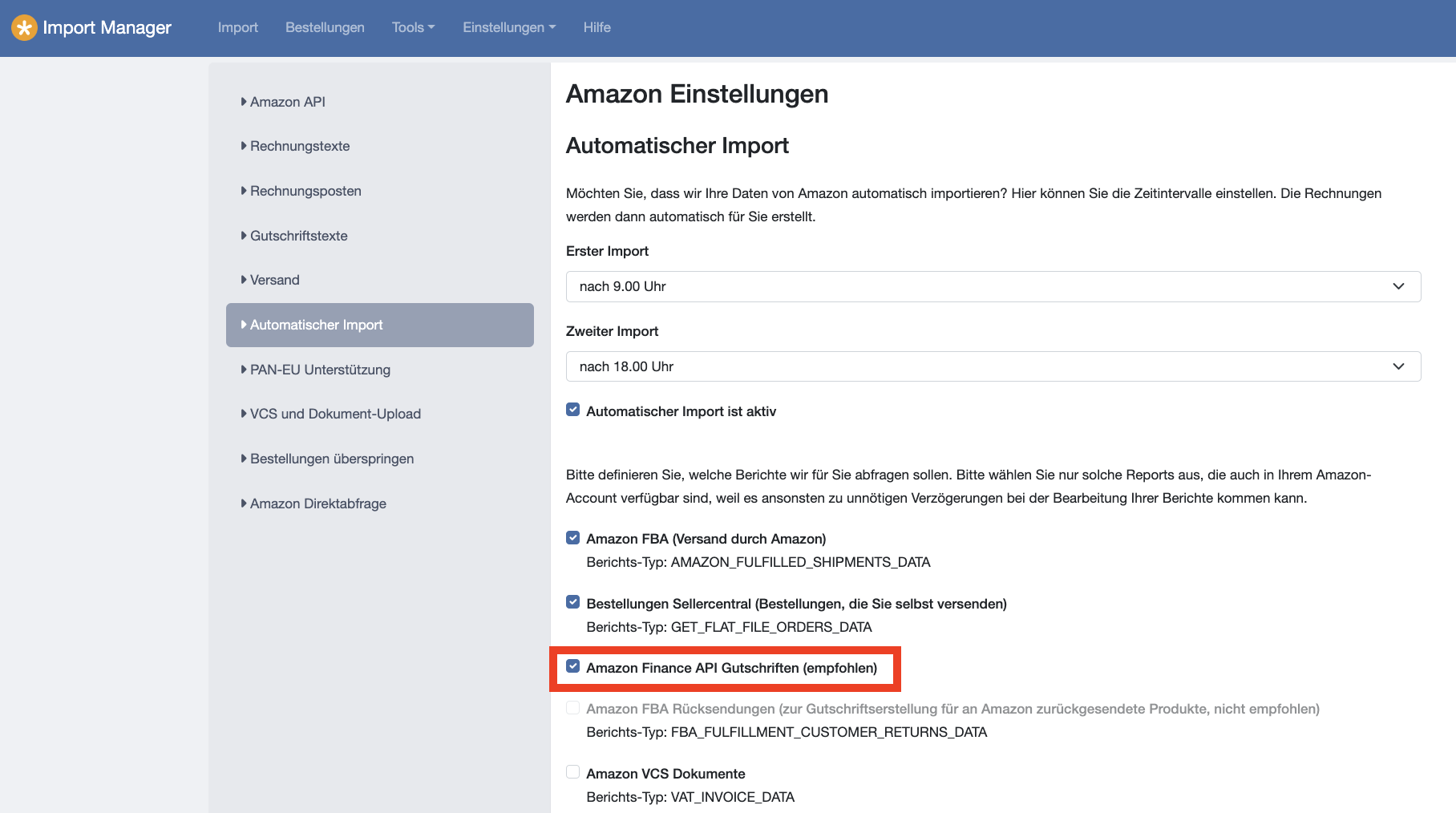The height and width of the screenshot is (813, 1456).
Task: Select Rechnungsposten in the sidebar
Action: [x=380, y=191]
